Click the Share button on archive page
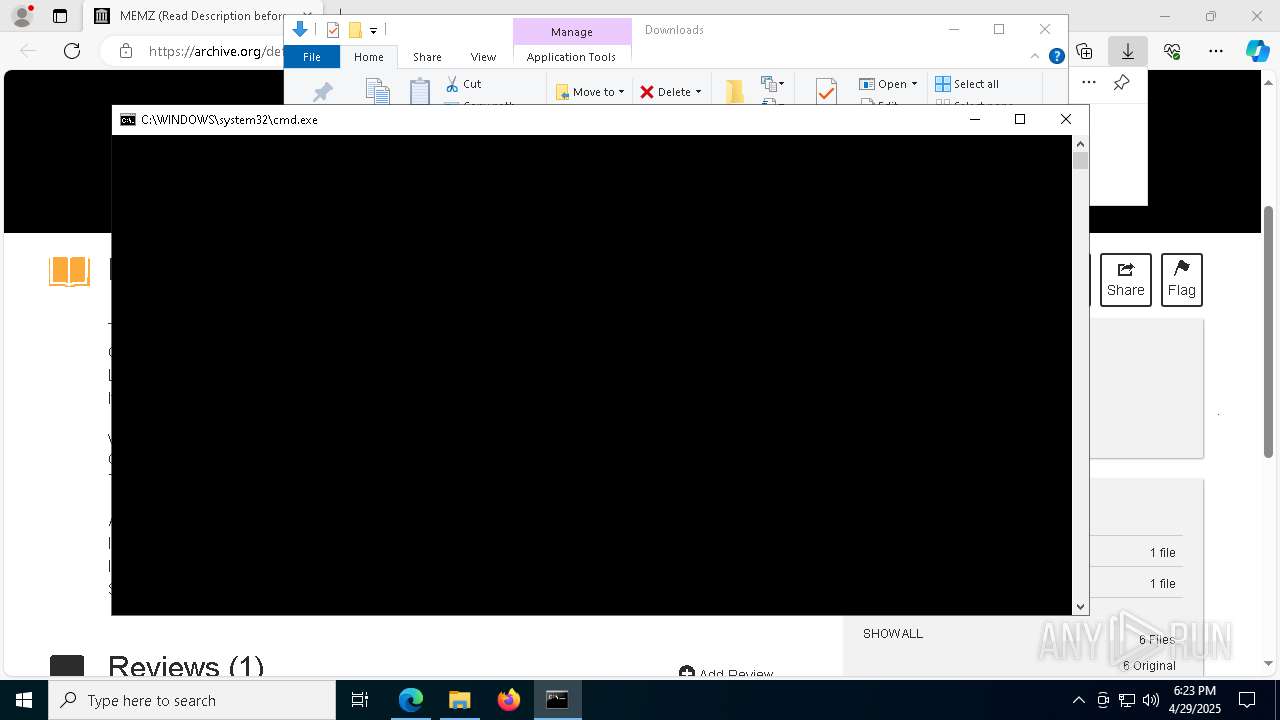The height and width of the screenshot is (720, 1280). [x=1126, y=280]
